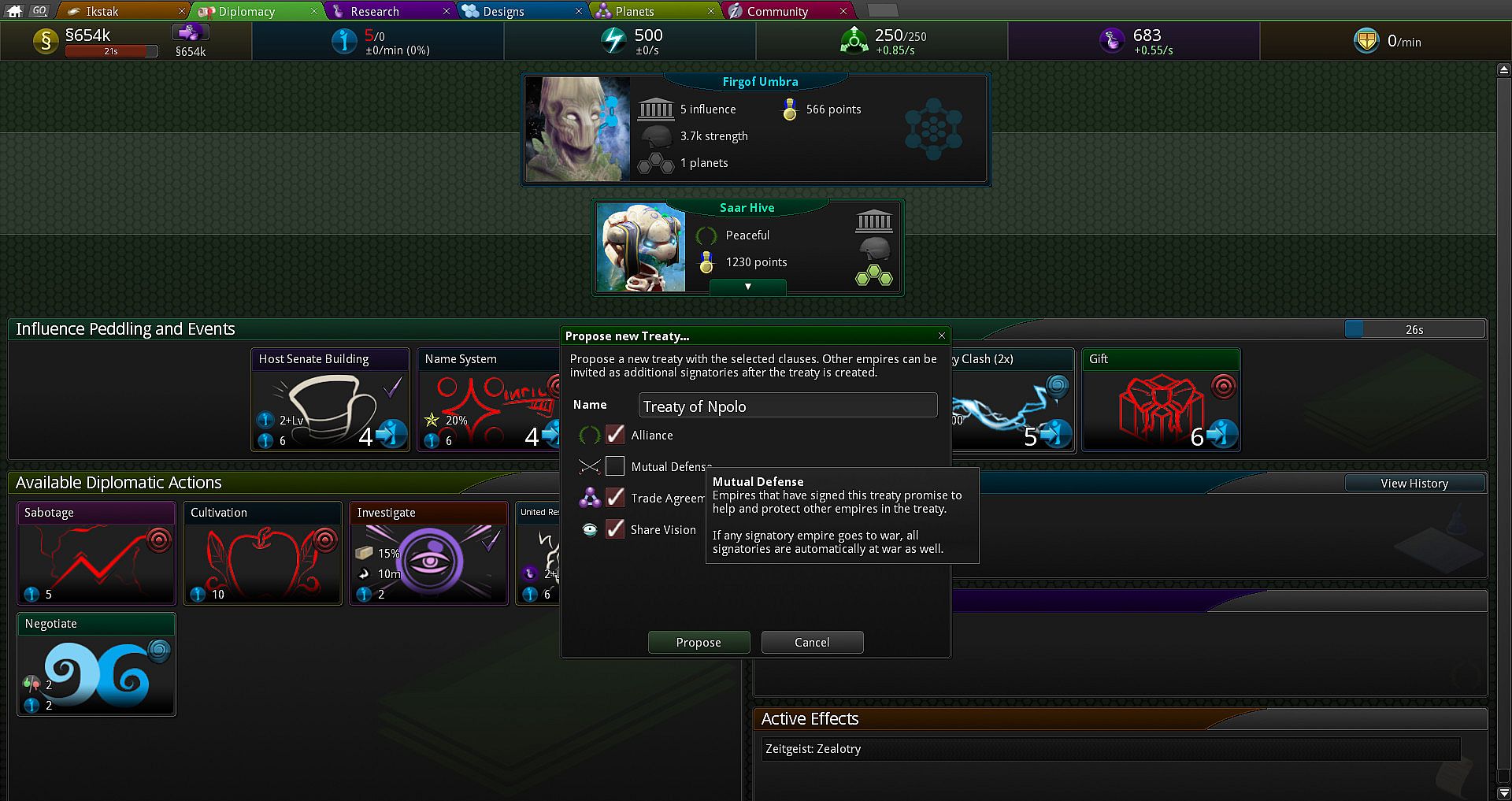The image size is (1512, 801).
Task: Open View History
Action: [x=1414, y=483]
